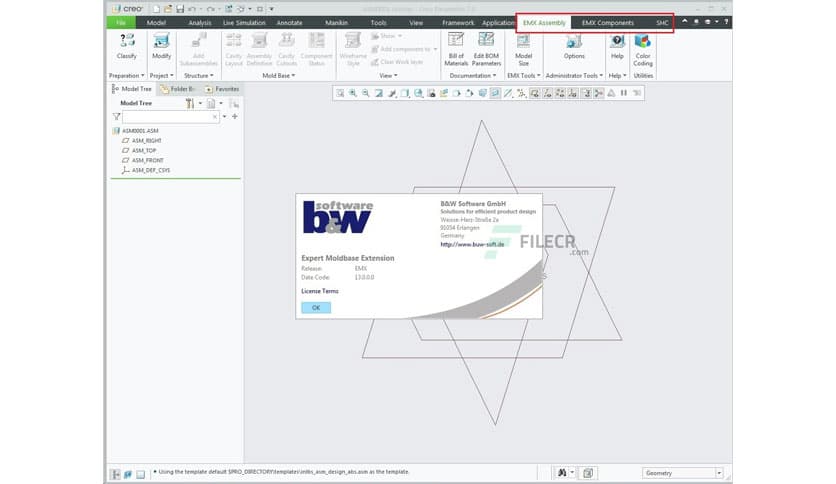Open the www.buw-soft.de link
Screen dimensions: 836x484
(x=472, y=245)
